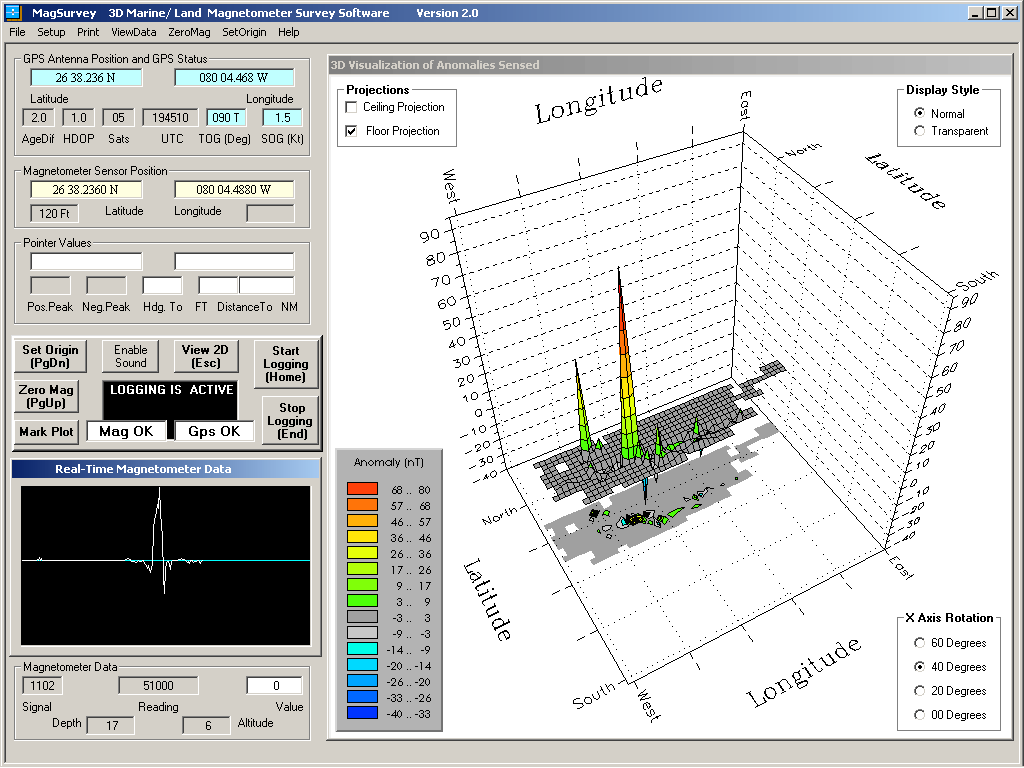This screenshot has width=1024, height=768.
Task: Select Transparent display style
Action: click(919, 129)
